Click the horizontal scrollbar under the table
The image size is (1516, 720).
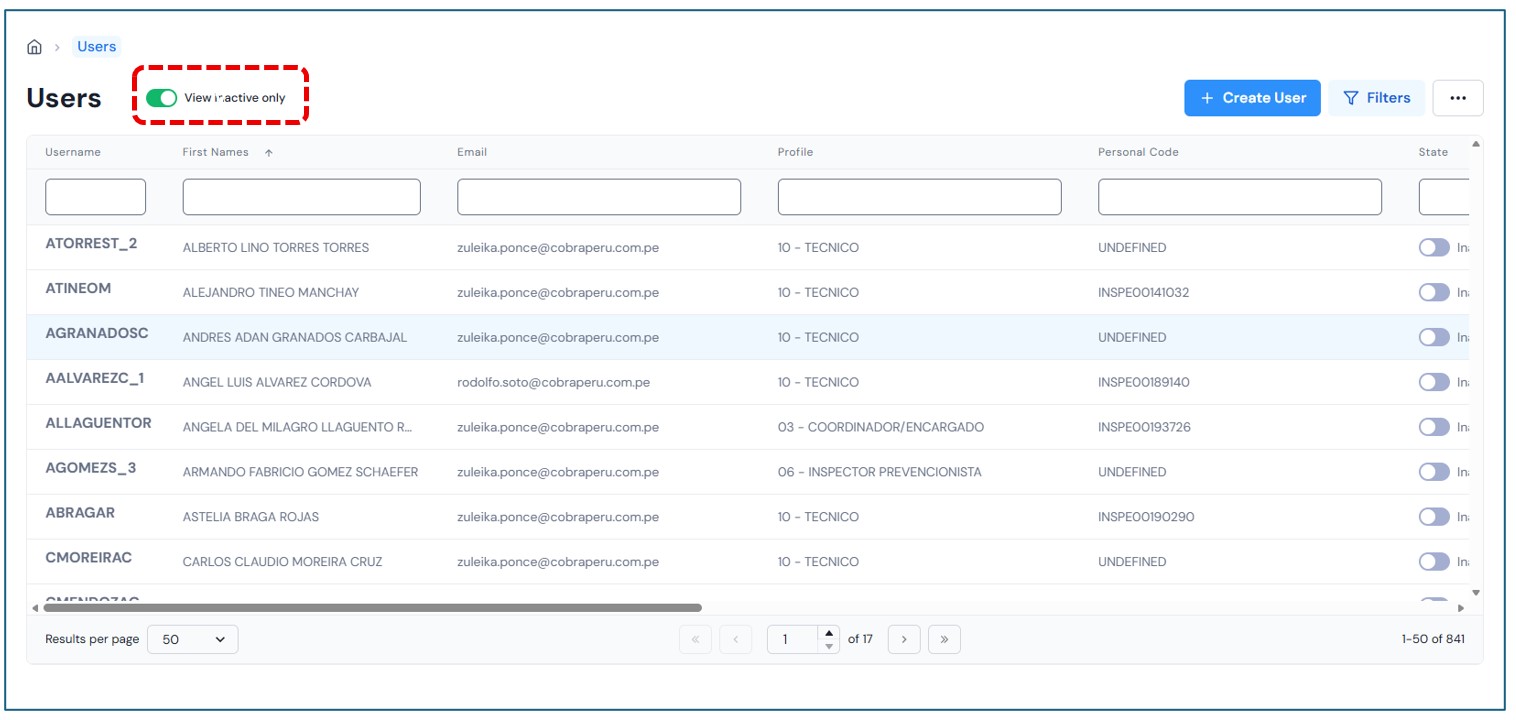point(372,607)
